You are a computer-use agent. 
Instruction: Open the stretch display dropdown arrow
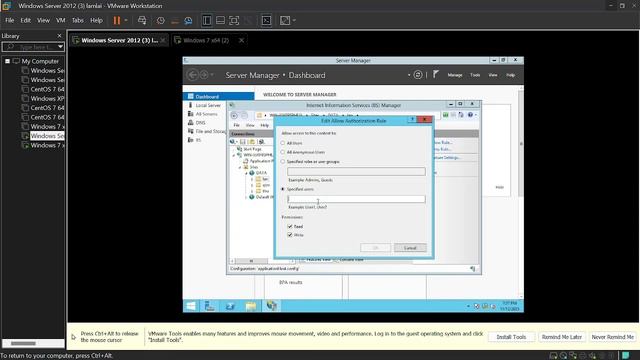click(x=294, y=20)
